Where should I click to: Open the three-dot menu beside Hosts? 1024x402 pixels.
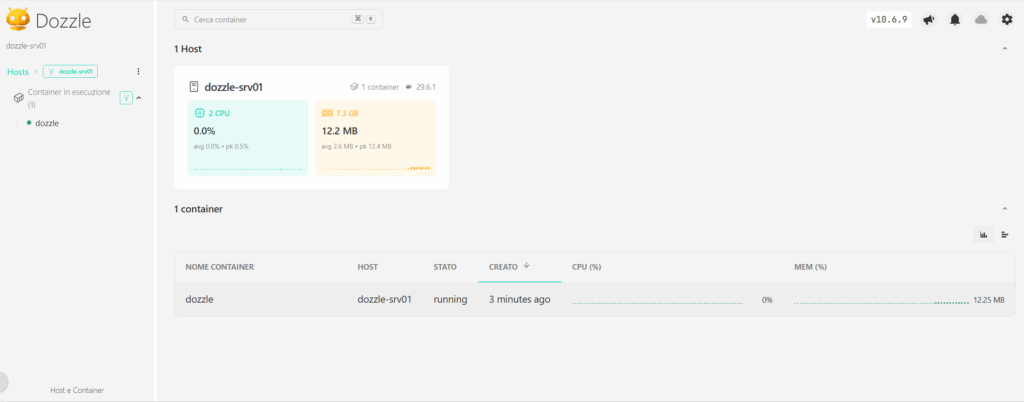(138, 71)
